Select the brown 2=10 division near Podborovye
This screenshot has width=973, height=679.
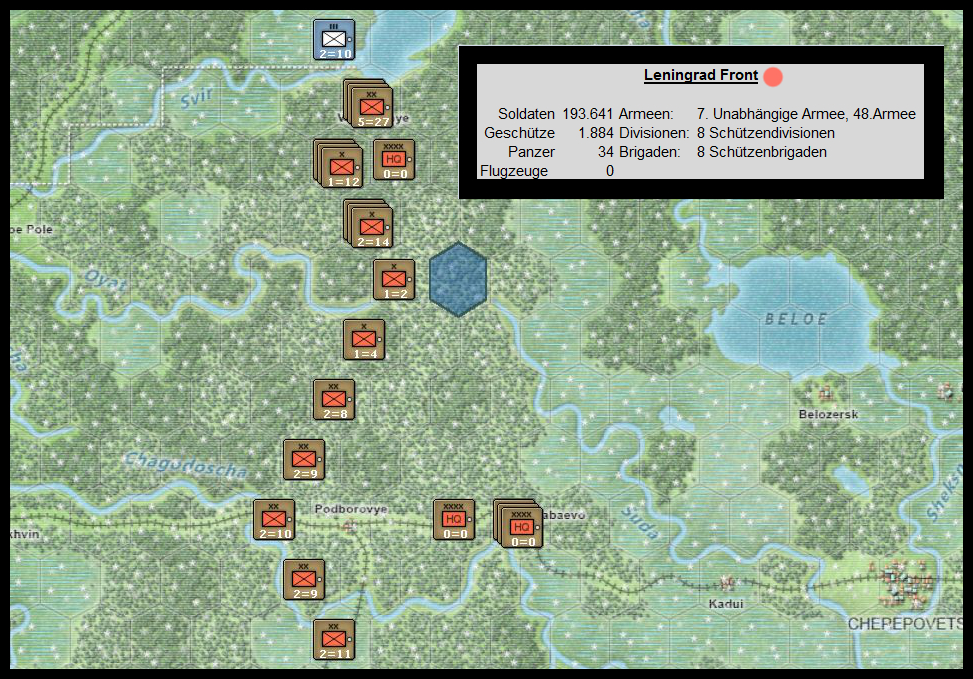(x=274, y=520)
